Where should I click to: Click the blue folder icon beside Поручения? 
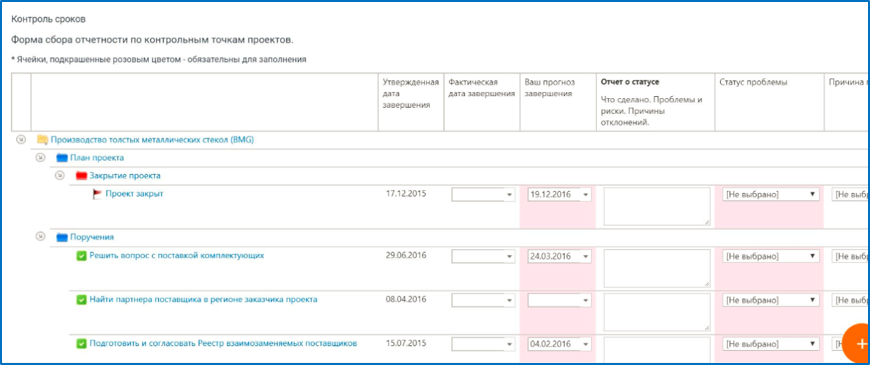click(x=62, y=237)
